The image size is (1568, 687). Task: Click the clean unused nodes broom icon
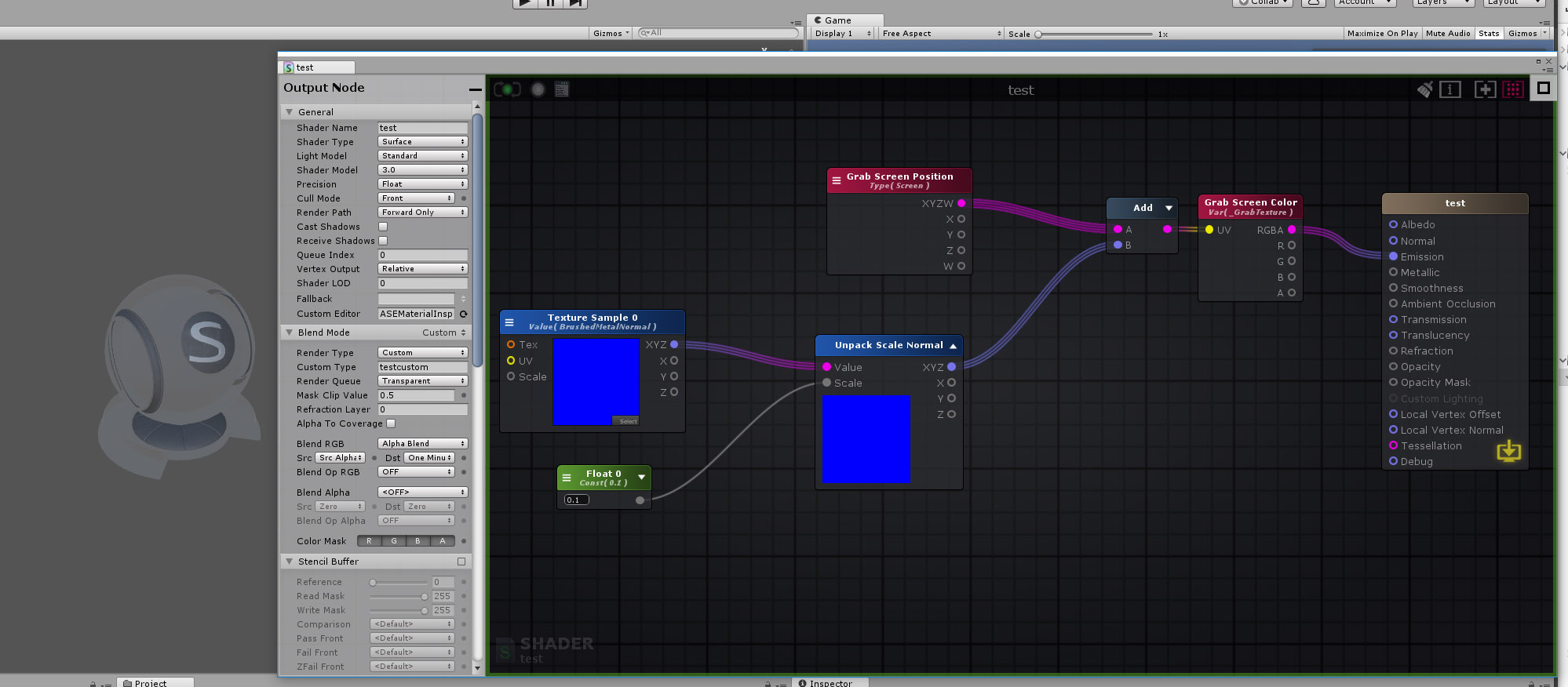pos(1425,89)
